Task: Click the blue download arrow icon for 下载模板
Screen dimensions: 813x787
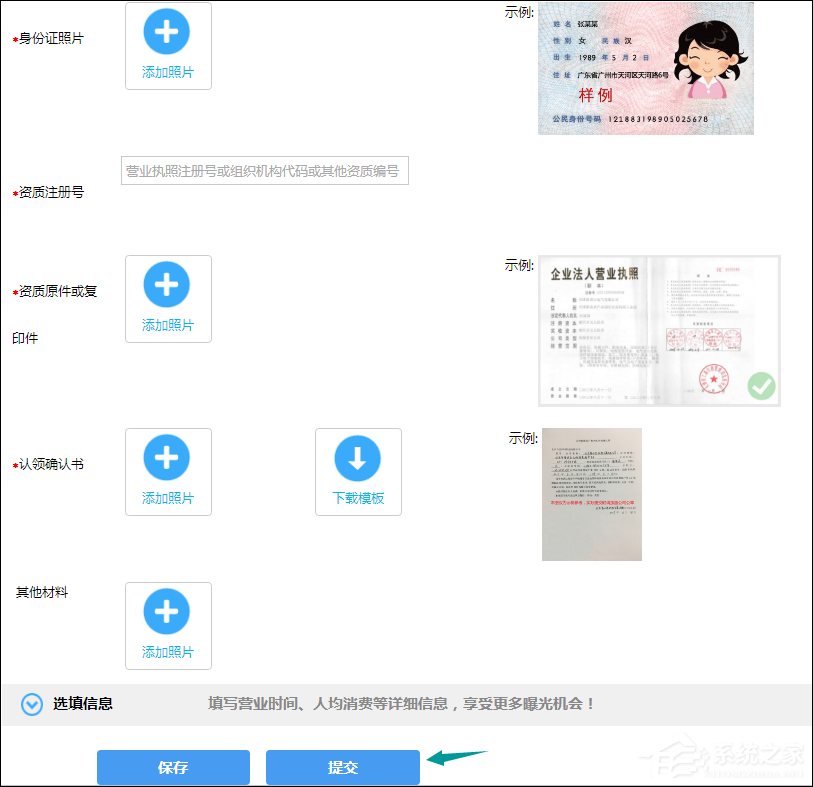Action: click(357, 458)
